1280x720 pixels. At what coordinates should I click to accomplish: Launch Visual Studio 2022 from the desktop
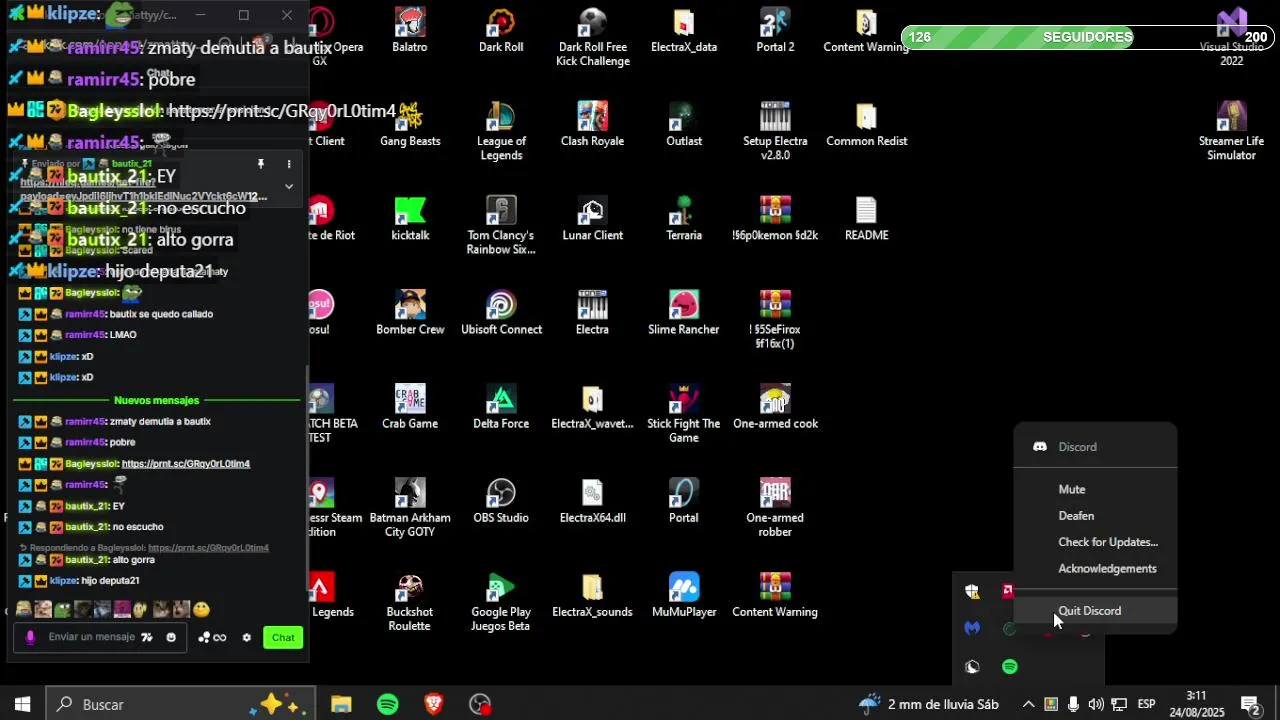(x=1231, y=37)
